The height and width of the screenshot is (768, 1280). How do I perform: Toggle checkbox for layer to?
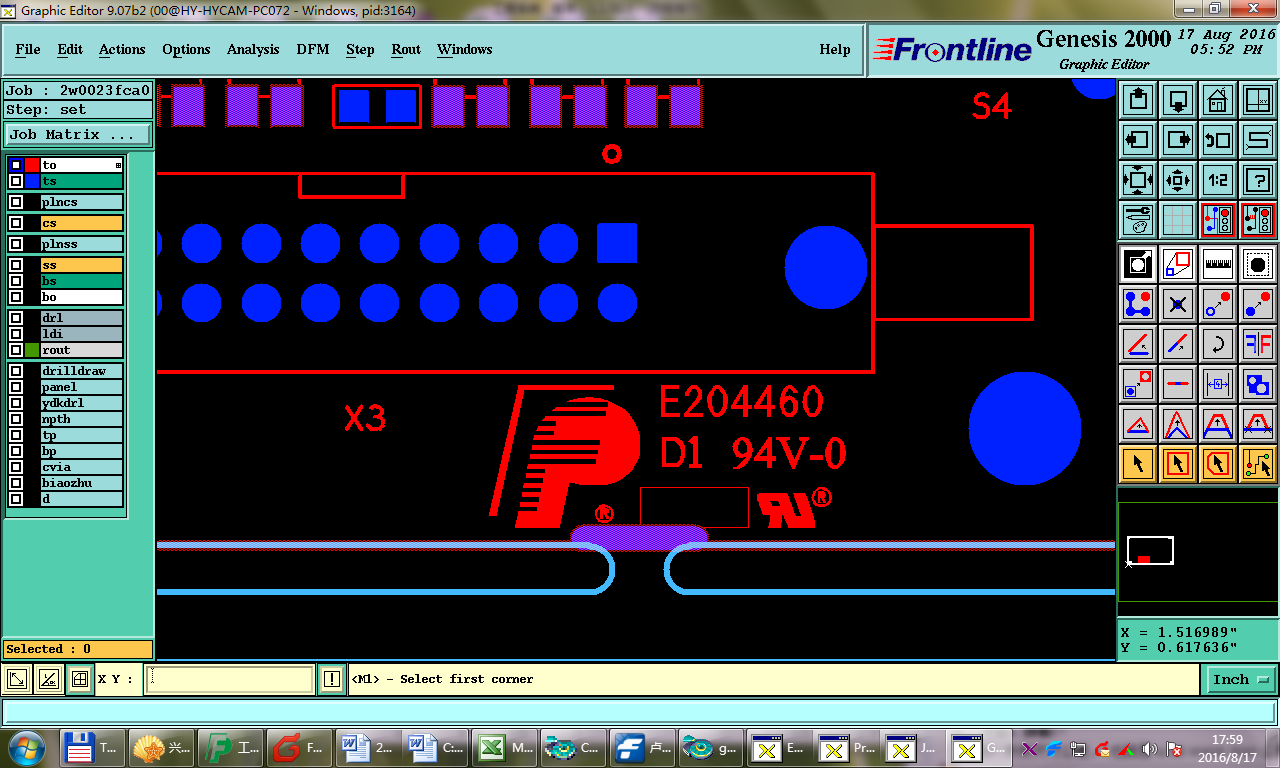click(16, 165)
